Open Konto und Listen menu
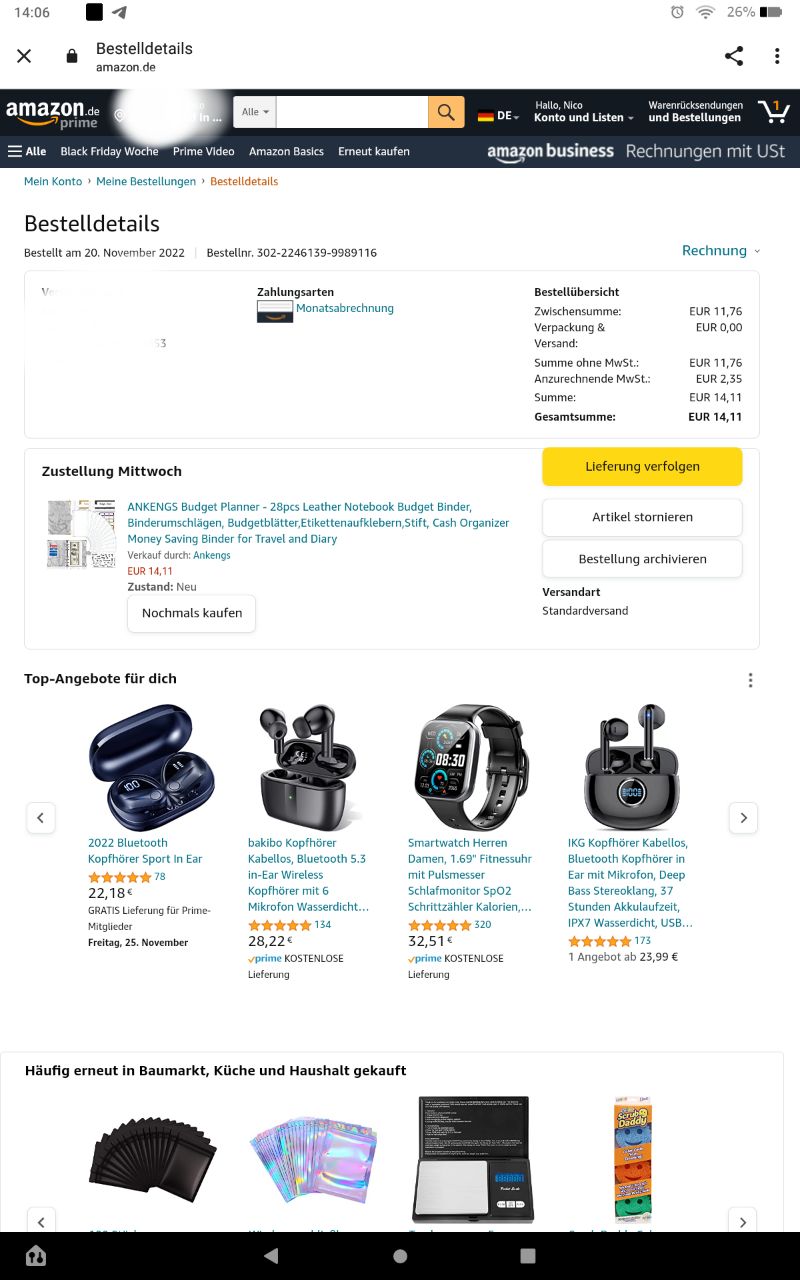 pyautogui.click(x=584, y=112)
